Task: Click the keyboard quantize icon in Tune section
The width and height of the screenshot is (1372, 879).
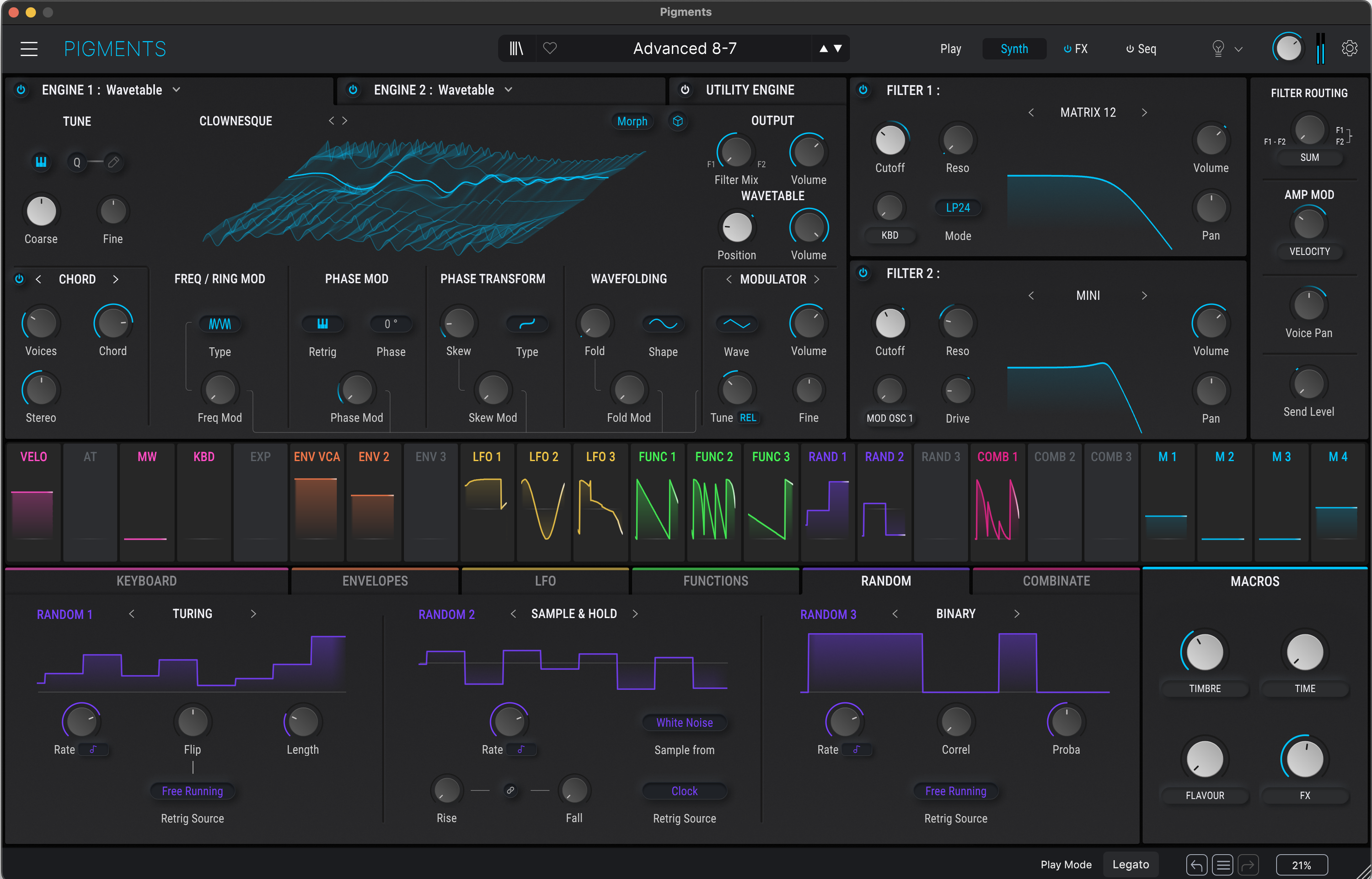Action: pos(41,162)
